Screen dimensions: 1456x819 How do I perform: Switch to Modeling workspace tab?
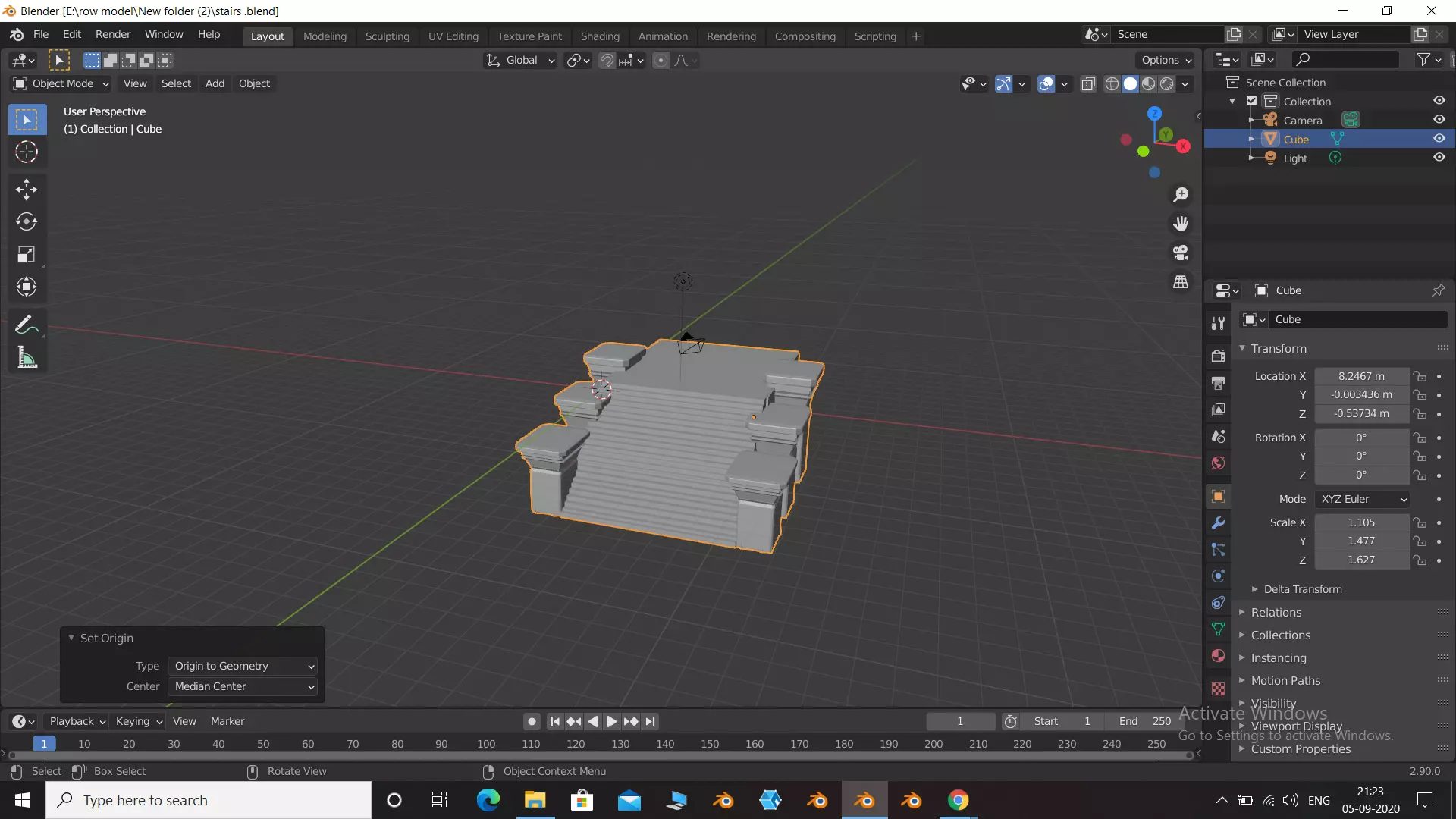(x=325, y=36)
